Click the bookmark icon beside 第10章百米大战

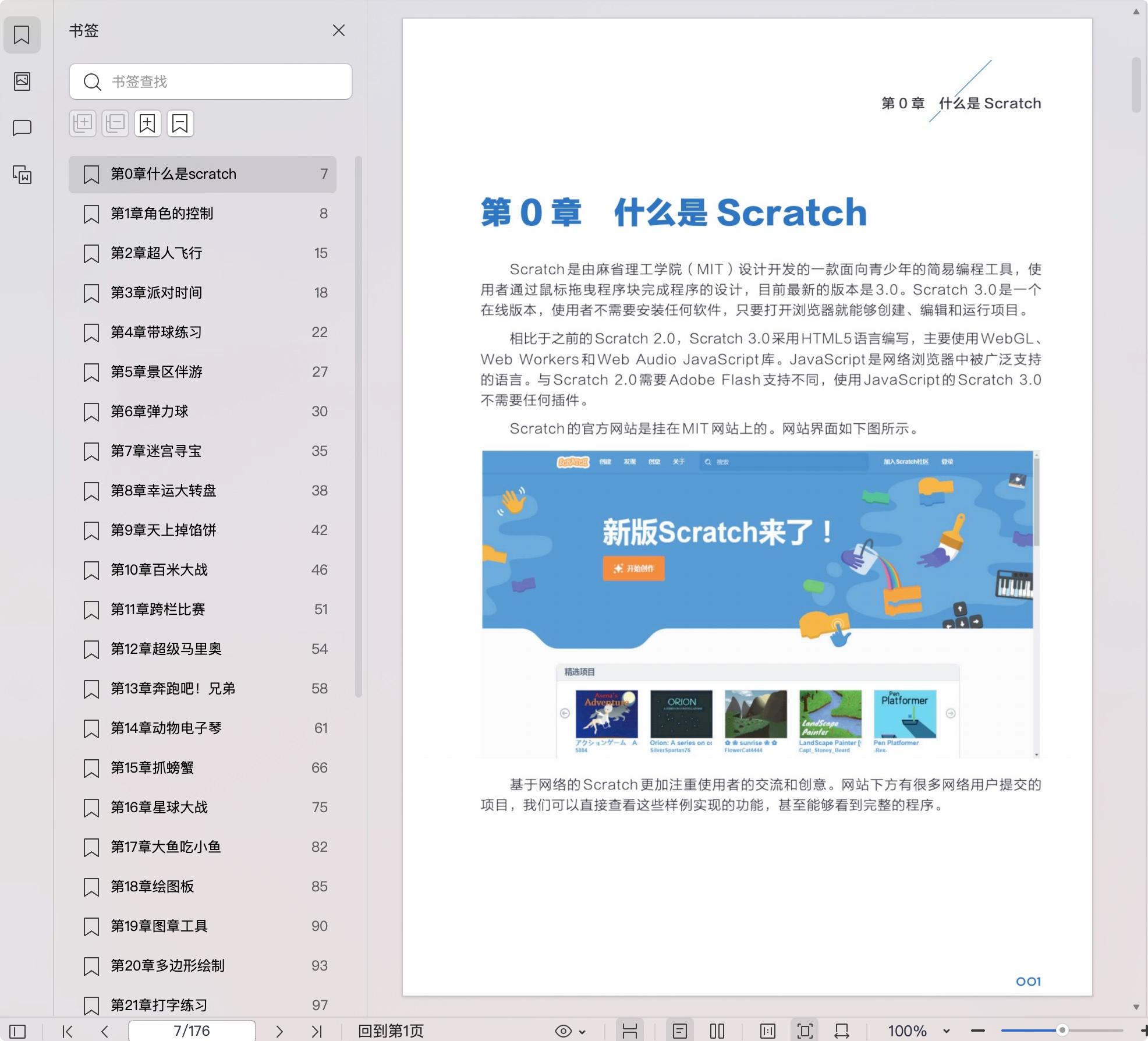tap(91, 571)
